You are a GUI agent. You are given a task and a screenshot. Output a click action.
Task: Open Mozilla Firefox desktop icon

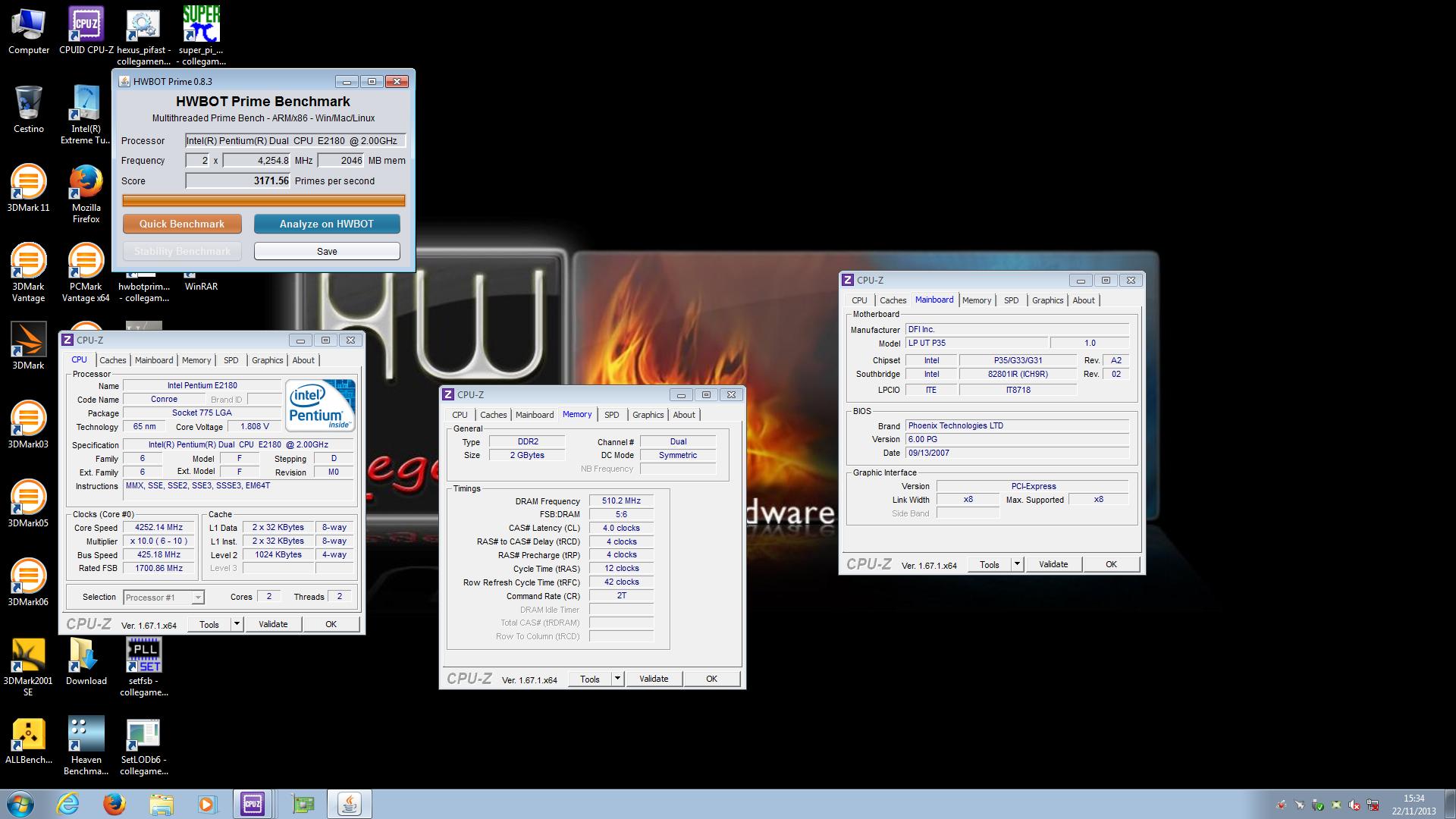click(86, 194)
